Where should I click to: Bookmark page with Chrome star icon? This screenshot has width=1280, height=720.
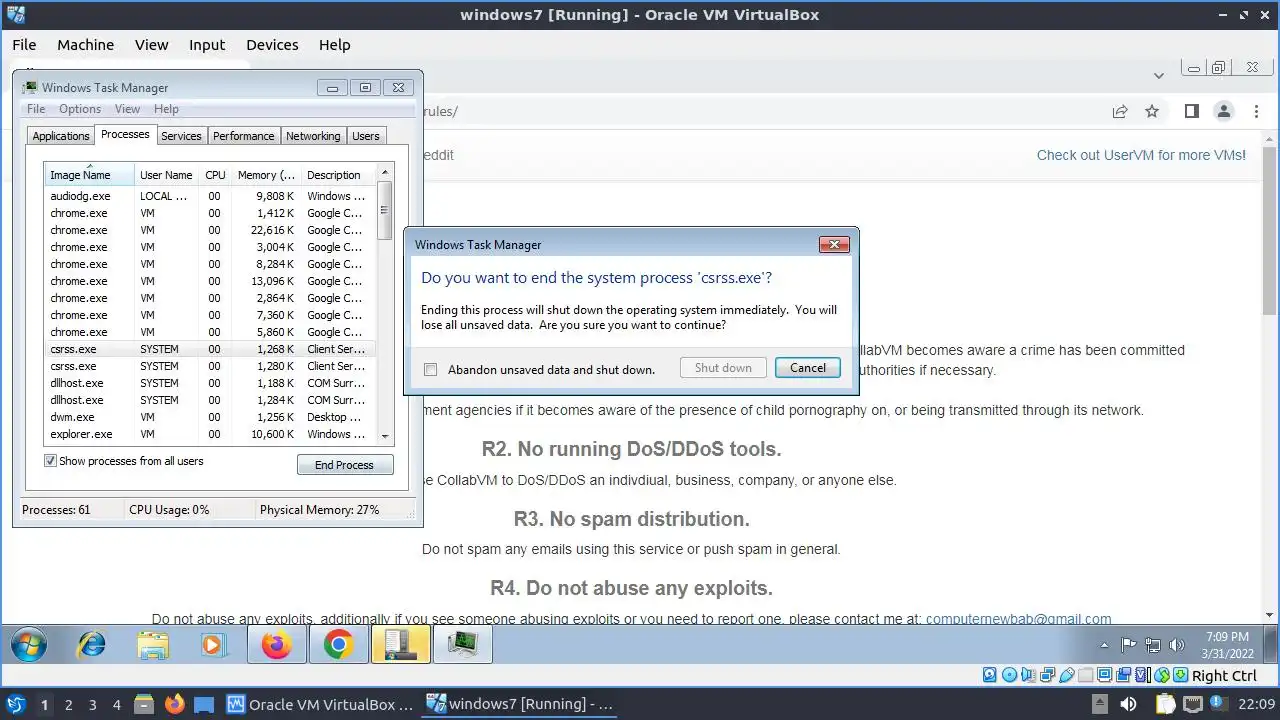tap(1152, 111)
